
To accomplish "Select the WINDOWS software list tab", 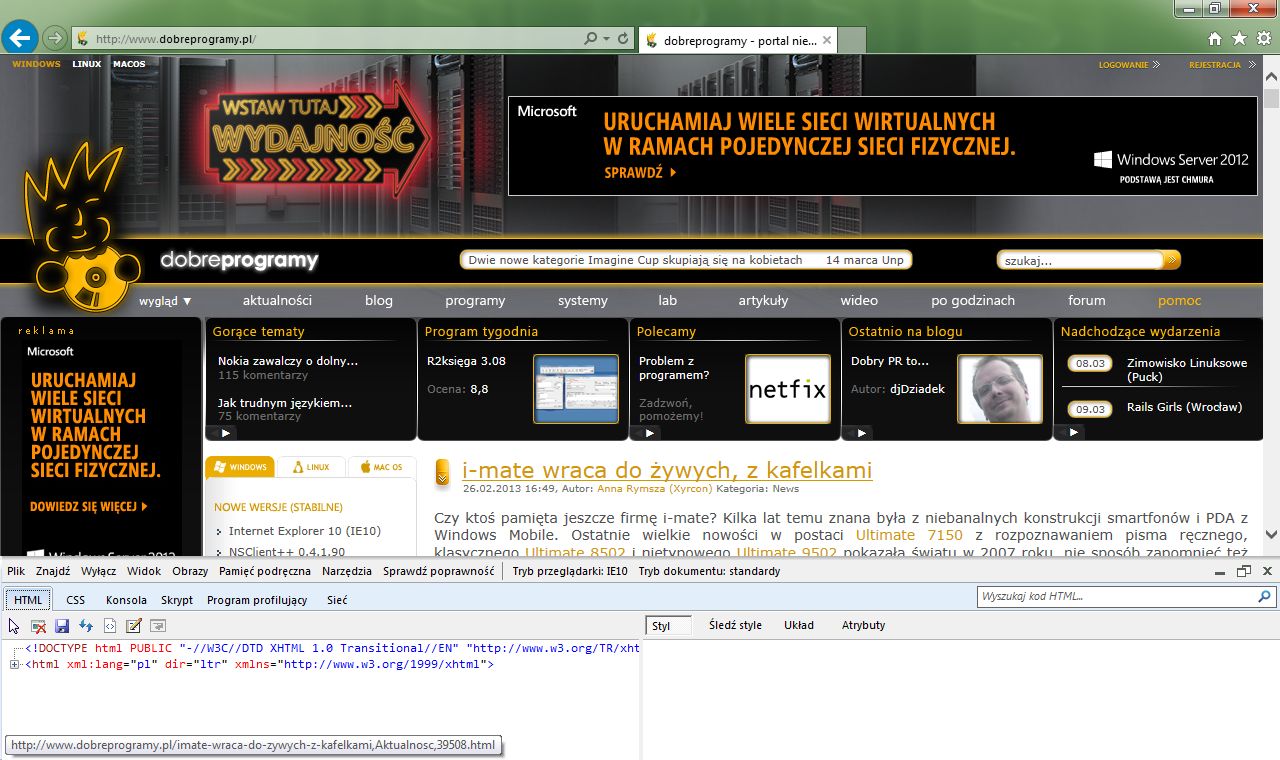I will pos(239,467).
